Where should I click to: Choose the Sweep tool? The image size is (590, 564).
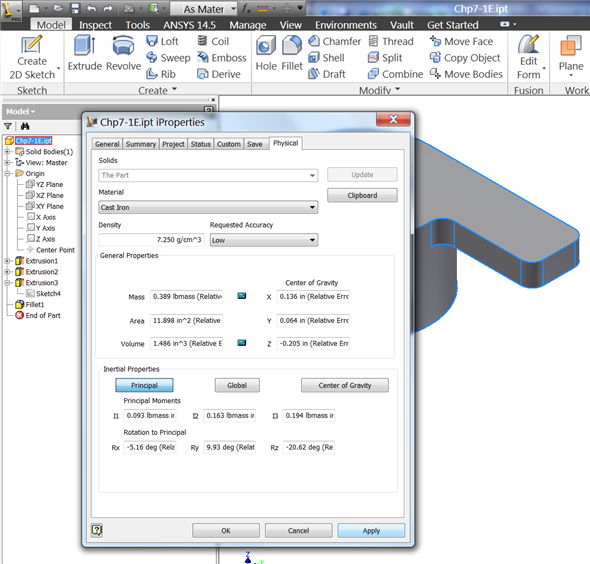pos(168,58)
